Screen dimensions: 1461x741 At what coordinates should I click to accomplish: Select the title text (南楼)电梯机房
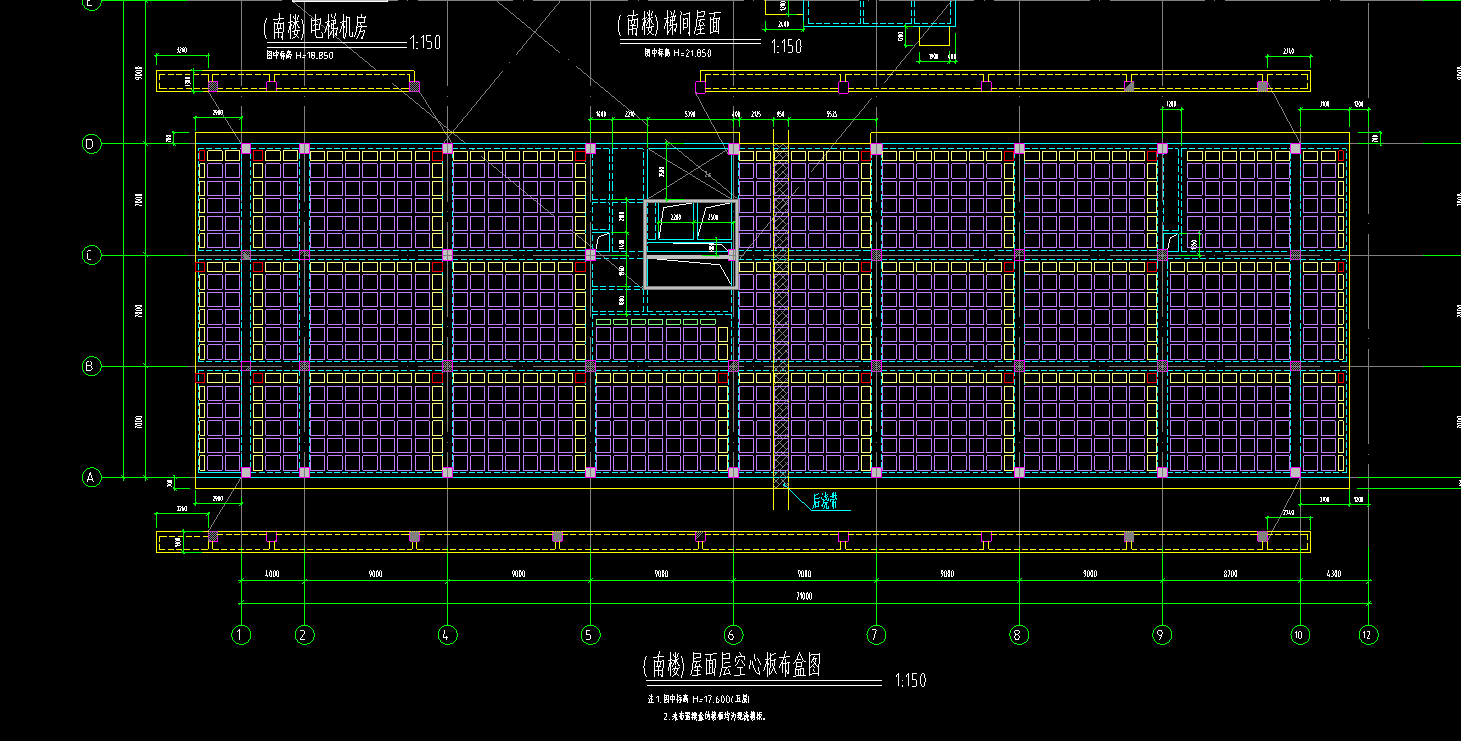[316, 28]
